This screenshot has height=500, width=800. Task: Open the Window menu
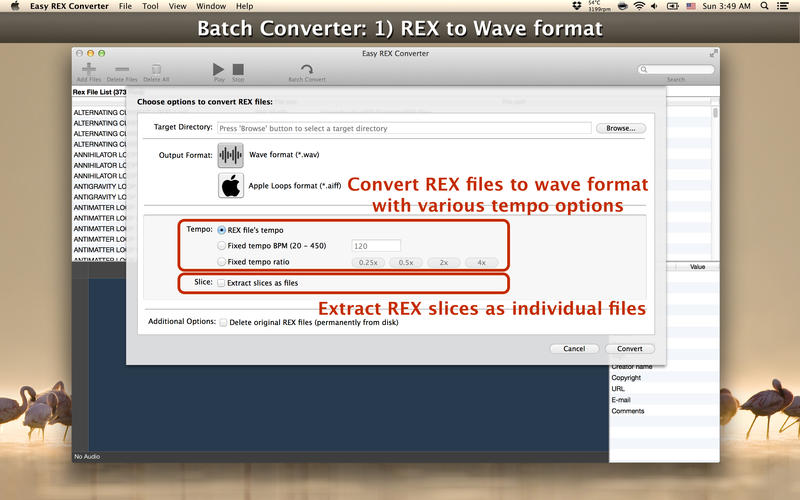211,6
